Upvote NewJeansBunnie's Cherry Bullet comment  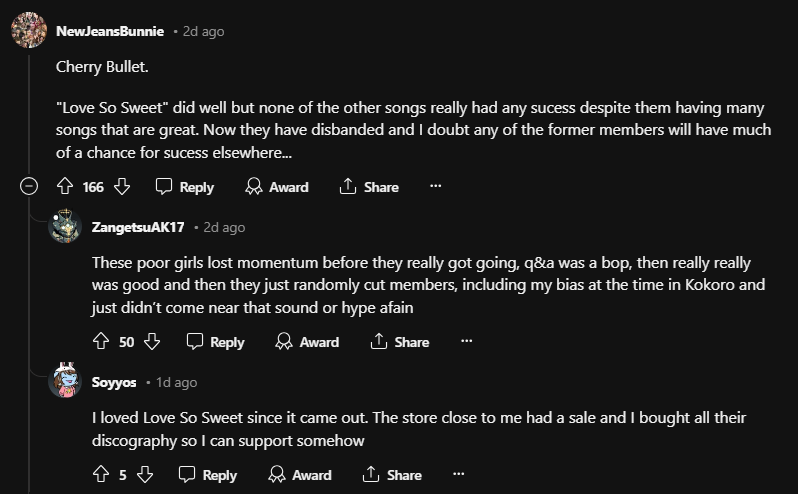coord(65,187)
